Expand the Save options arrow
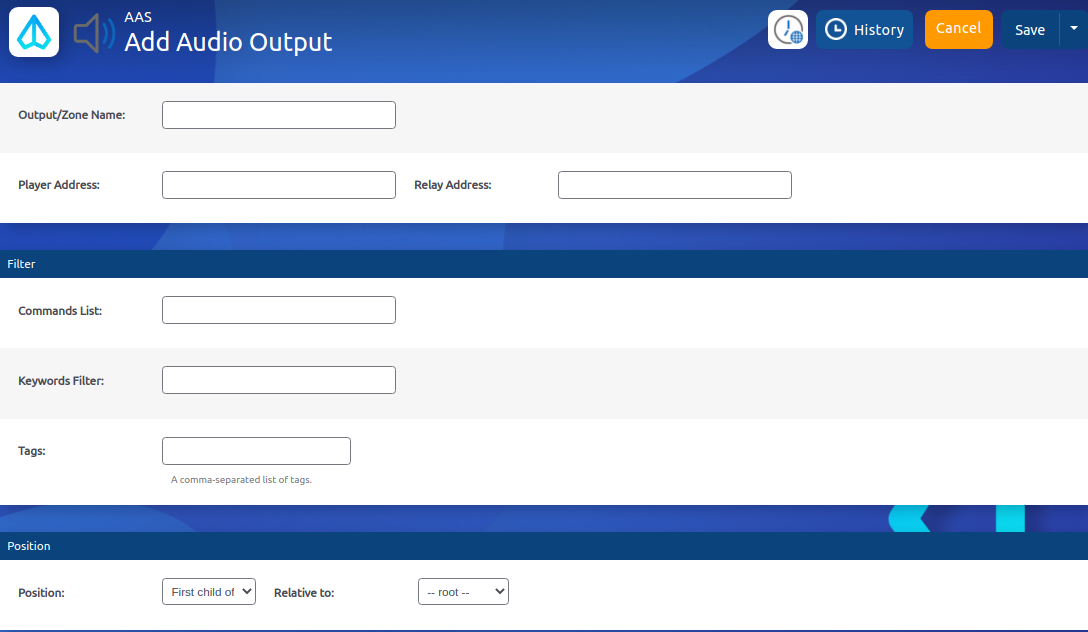This screenshot has height=632, width=1088. click(1074, 29)
